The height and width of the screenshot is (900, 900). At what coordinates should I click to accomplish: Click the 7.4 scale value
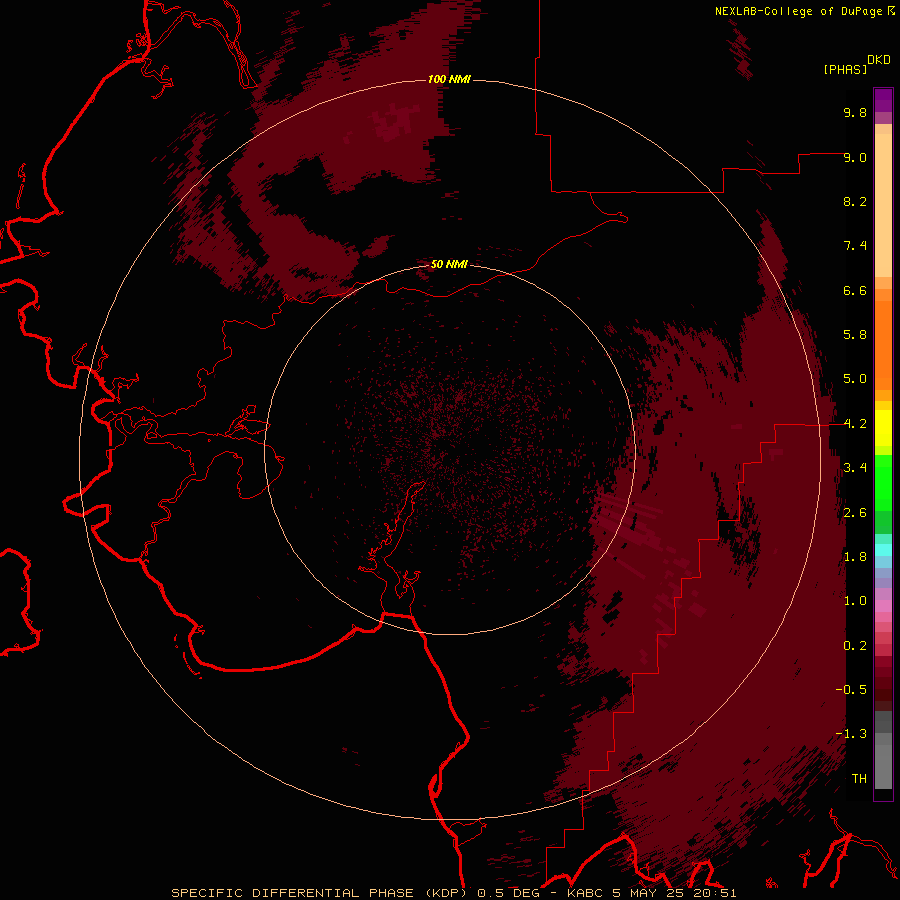(x=855, y=246)
